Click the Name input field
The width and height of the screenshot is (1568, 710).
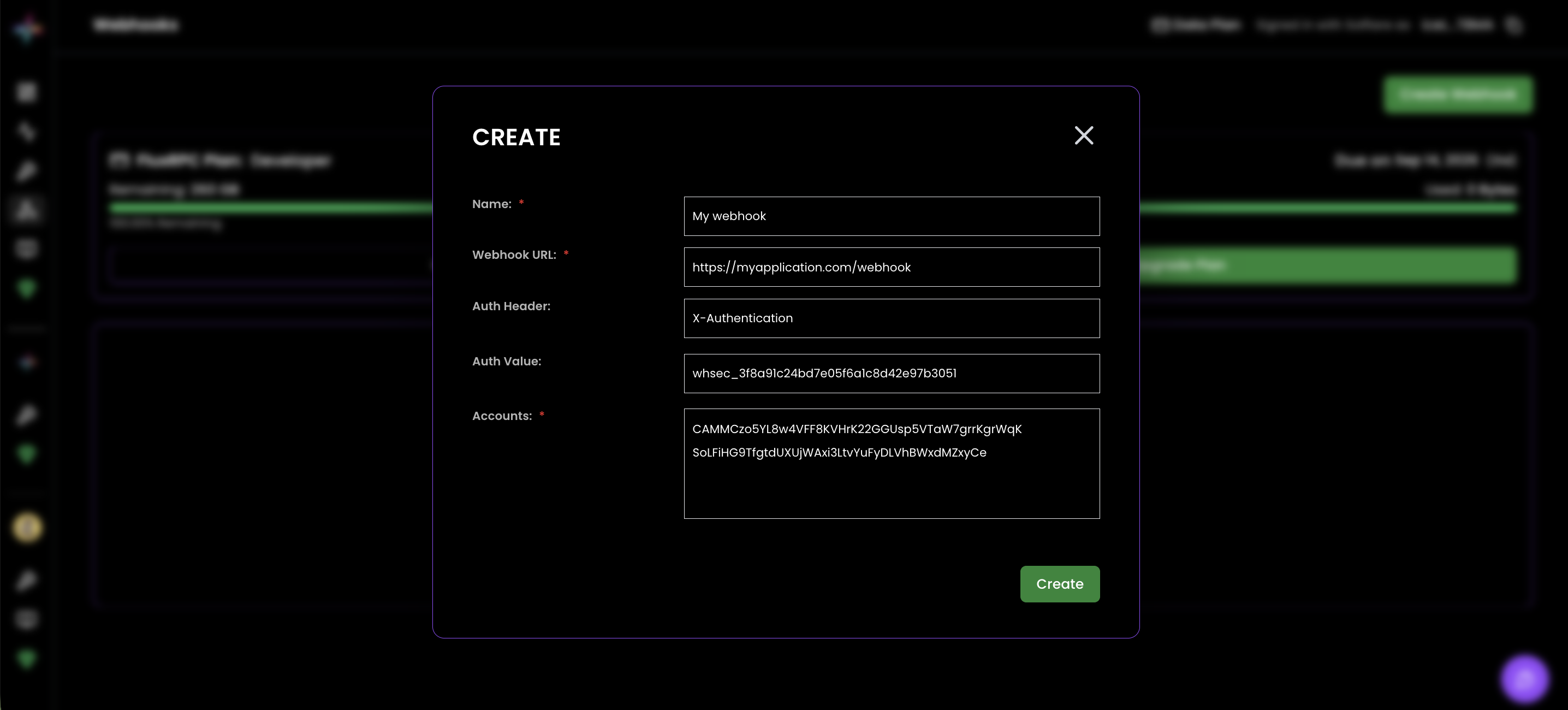tap(892, 216)
